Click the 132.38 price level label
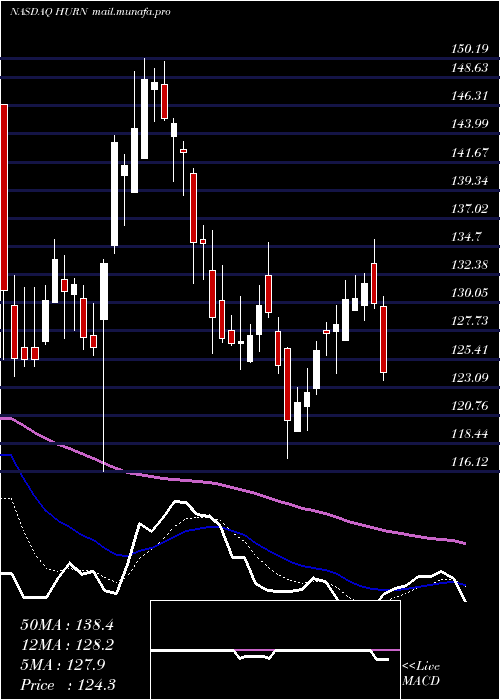The height and width of the screenshot is (700, 500). [x=470, y=265]
